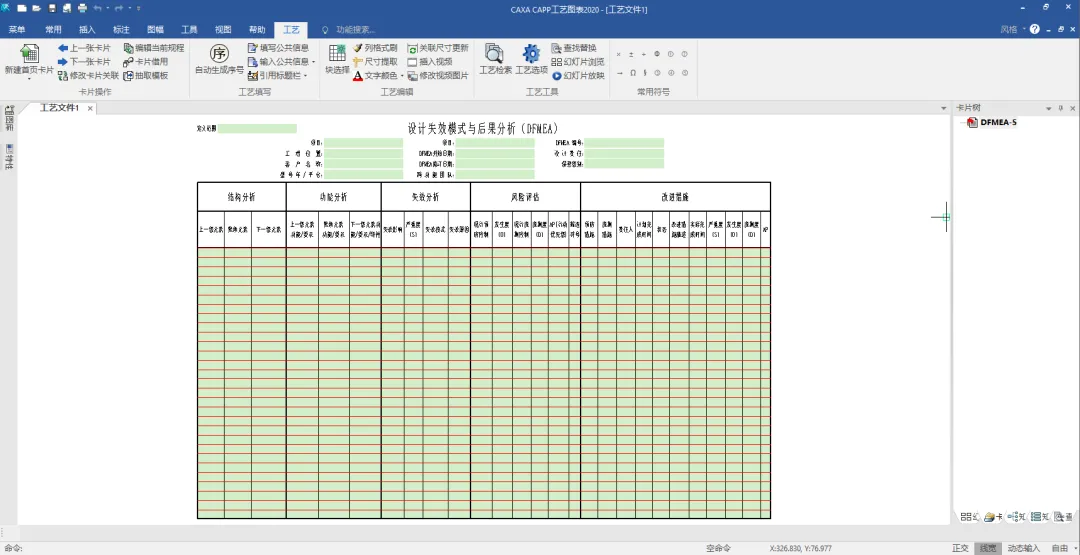The height and width of the screenshot is (555, 1080).
Task: Switch to the Insert (插入) ribbon tab
Action: [x=87, y=30]
